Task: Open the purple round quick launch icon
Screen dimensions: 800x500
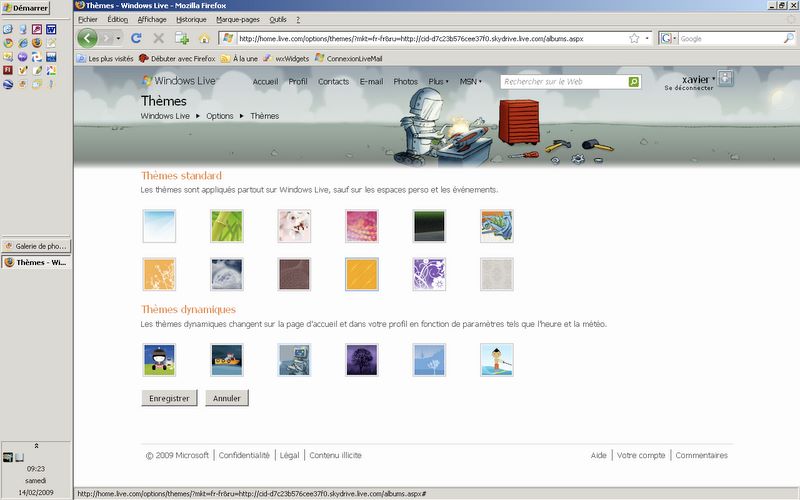Action: [x=22, y=57]
